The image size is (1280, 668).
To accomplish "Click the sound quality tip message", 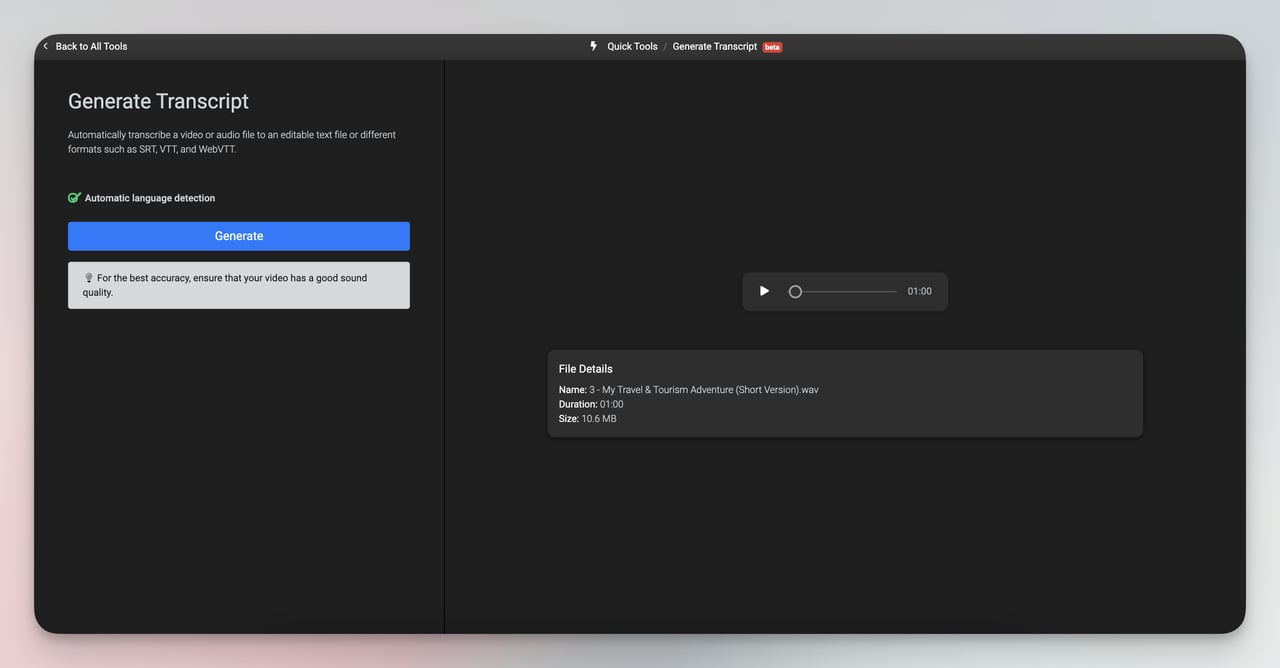I will pyautogui.click(x=239, y=285).
